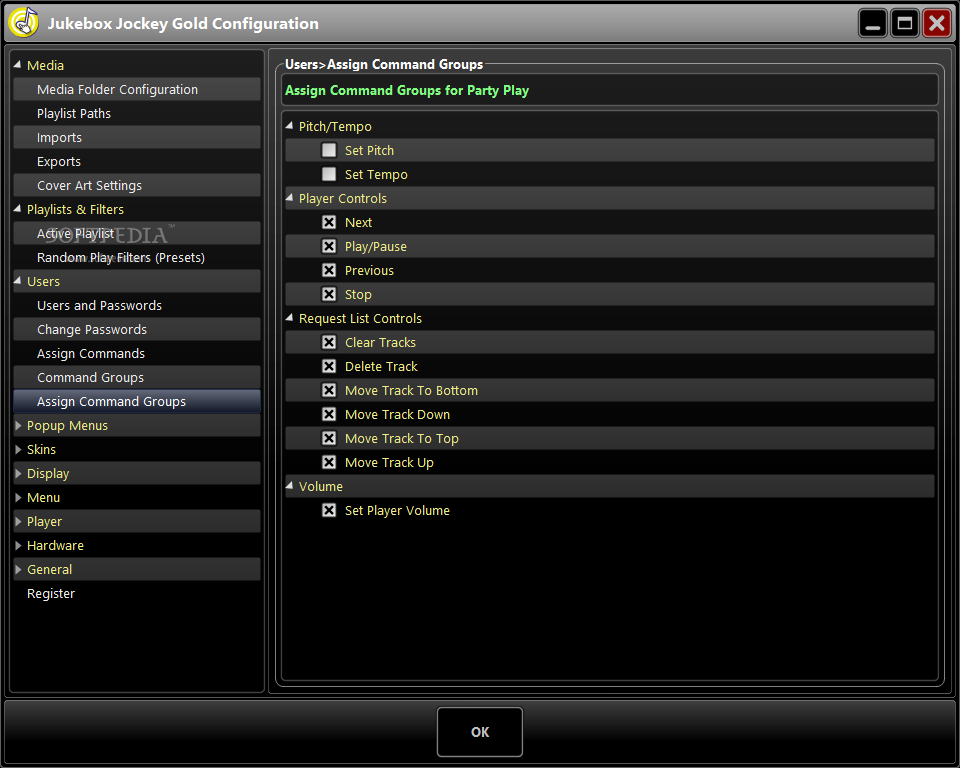Expand the Skins section

(18, 450)
